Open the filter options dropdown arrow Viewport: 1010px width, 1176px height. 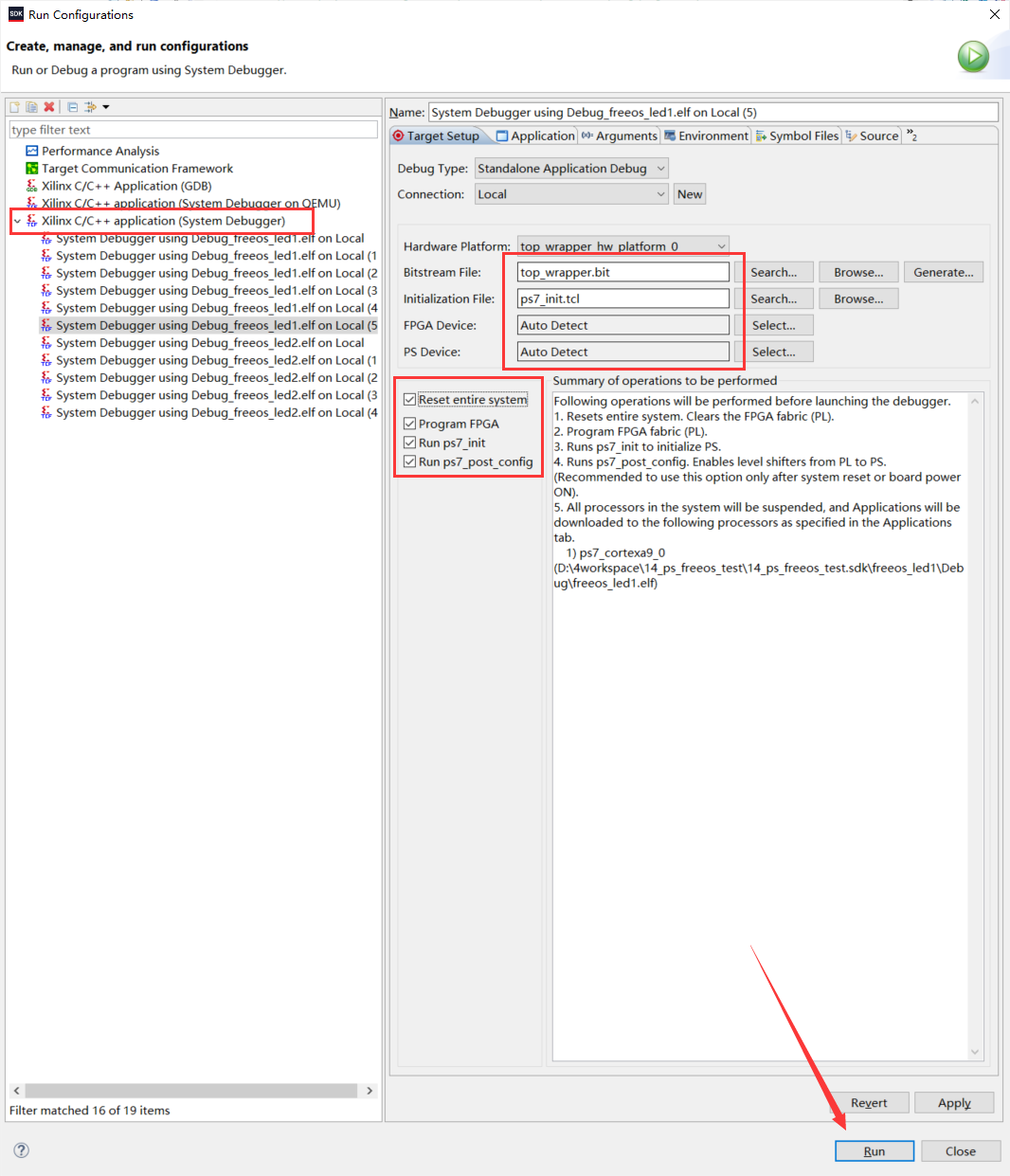[106, 107]
